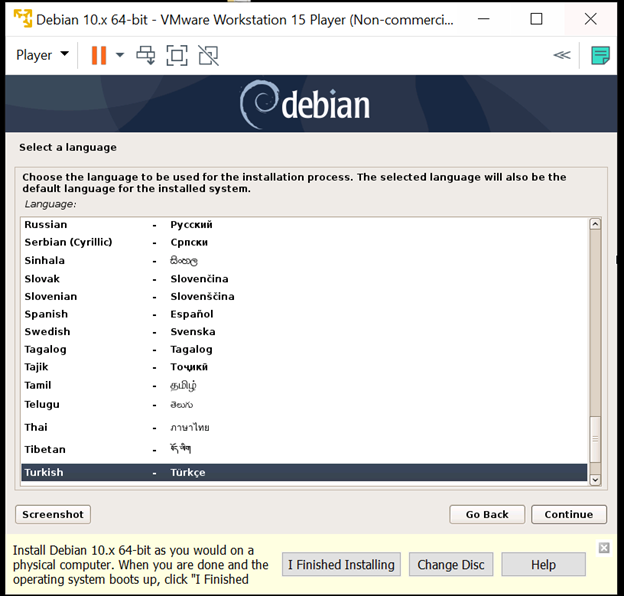Suspend the VM with the pause icon
The width and height of the screenshot is (624, 596).
click(x=99, y=55)
